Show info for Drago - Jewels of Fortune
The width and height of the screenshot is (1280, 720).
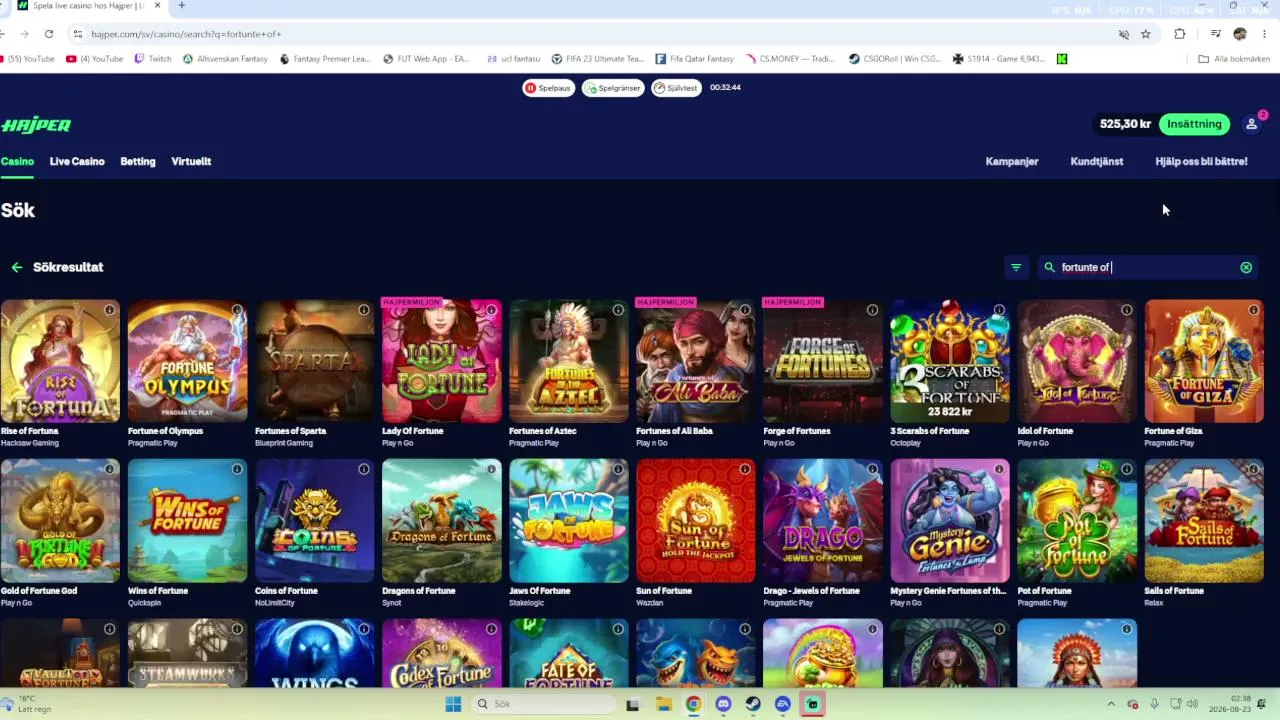click(872, 469)
